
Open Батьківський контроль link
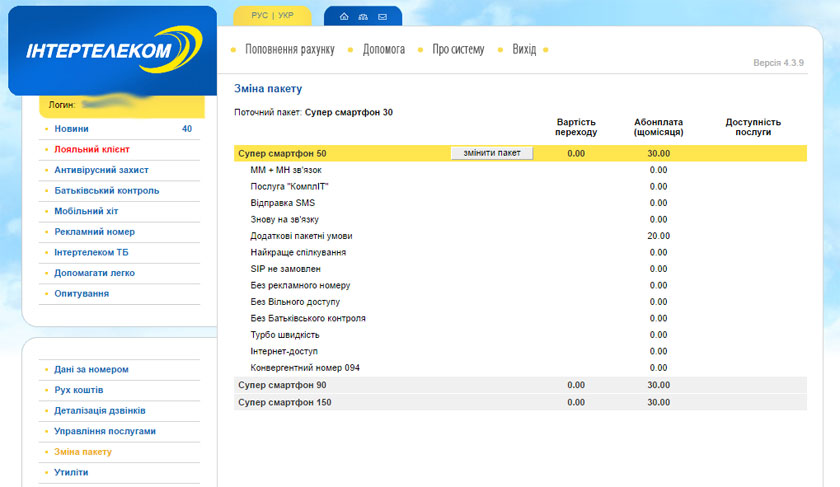coord(107,190)
